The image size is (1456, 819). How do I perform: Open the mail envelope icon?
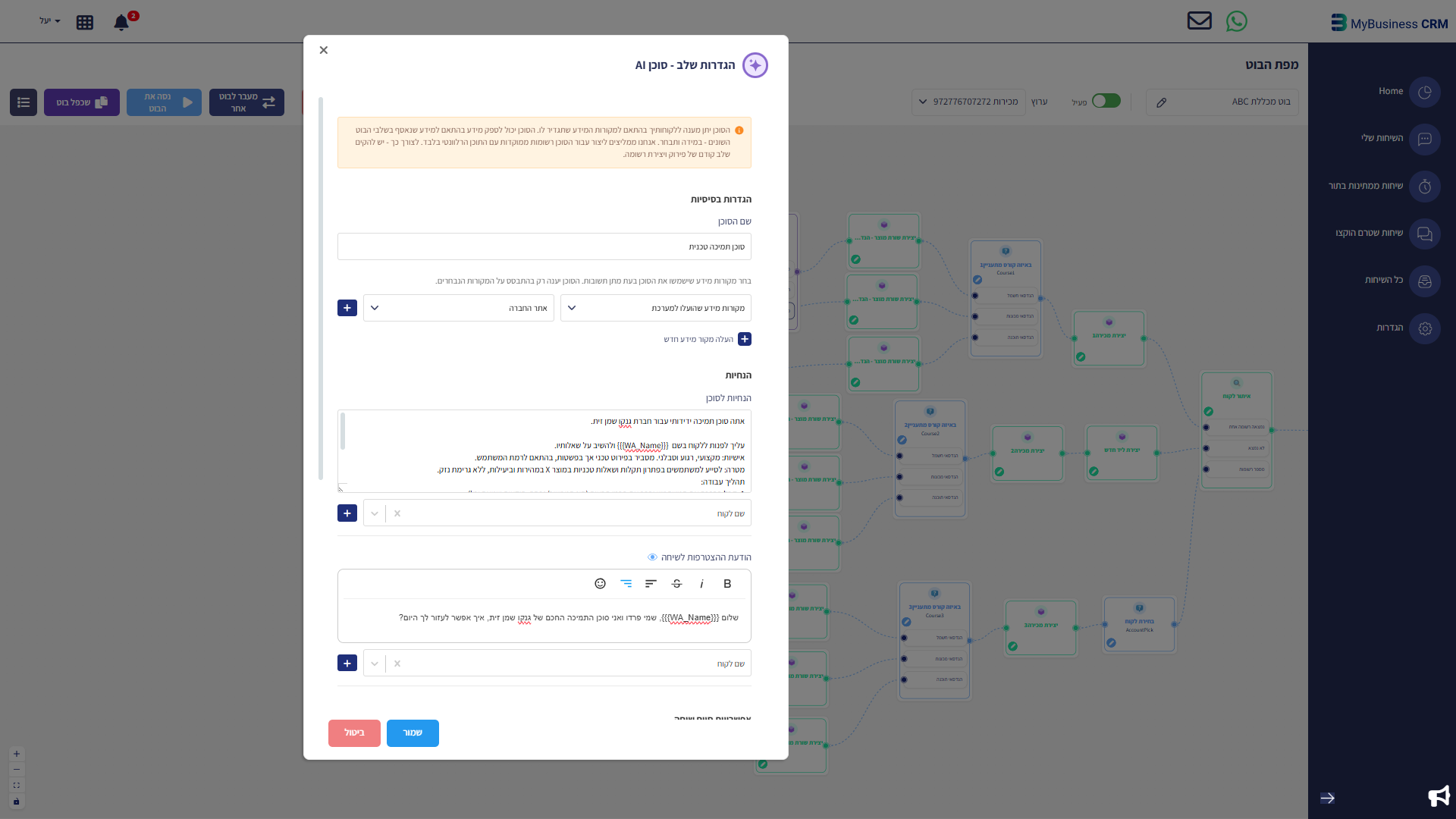[1199, 20]
